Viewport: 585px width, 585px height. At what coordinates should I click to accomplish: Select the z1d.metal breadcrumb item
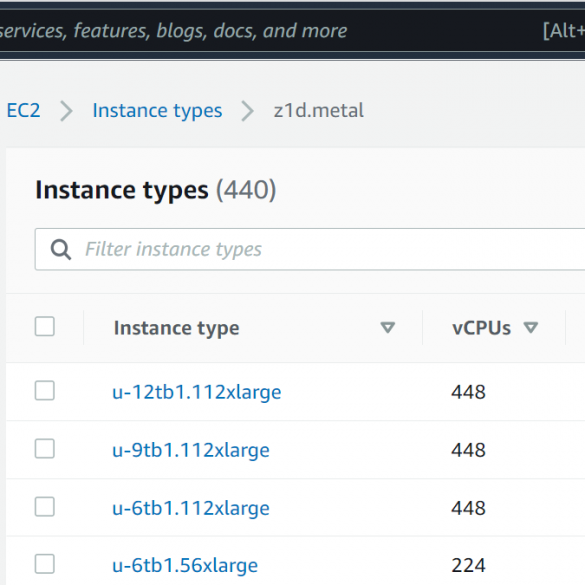click(319, 110)
